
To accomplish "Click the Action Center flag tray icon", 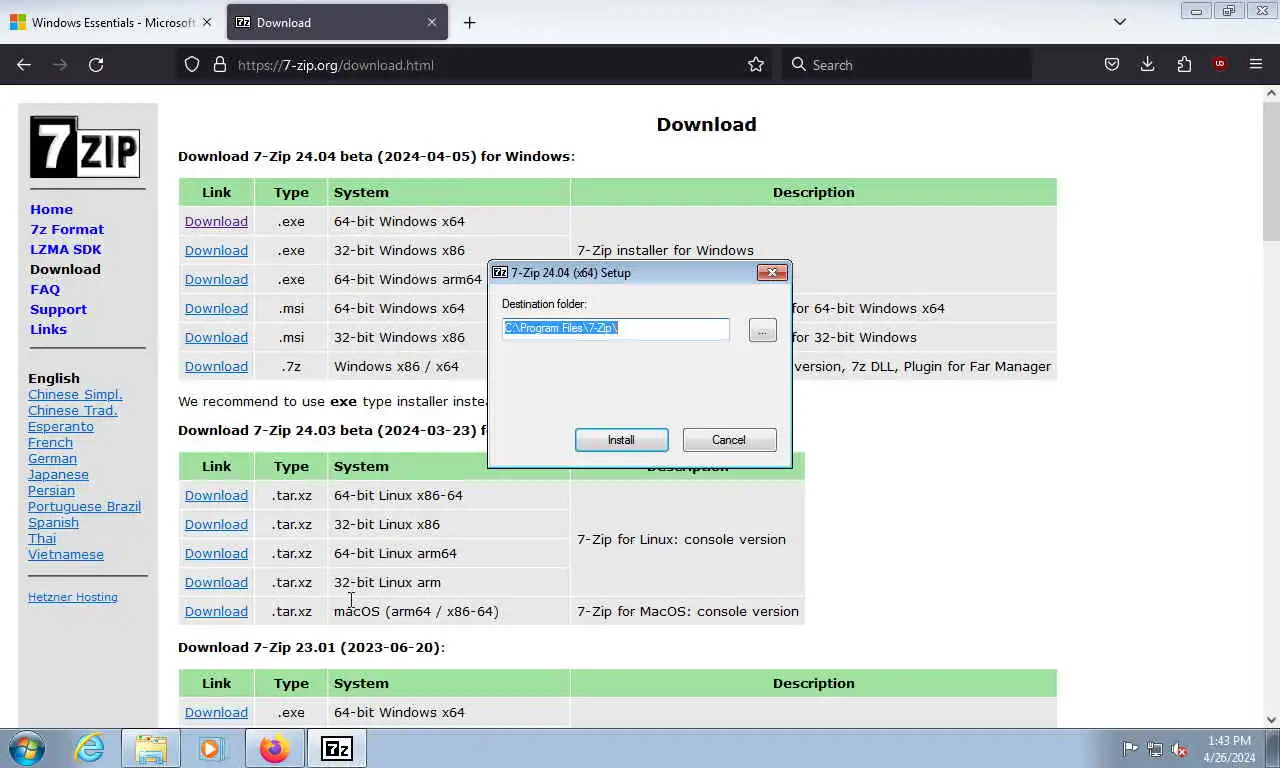I will point(1130,749).
